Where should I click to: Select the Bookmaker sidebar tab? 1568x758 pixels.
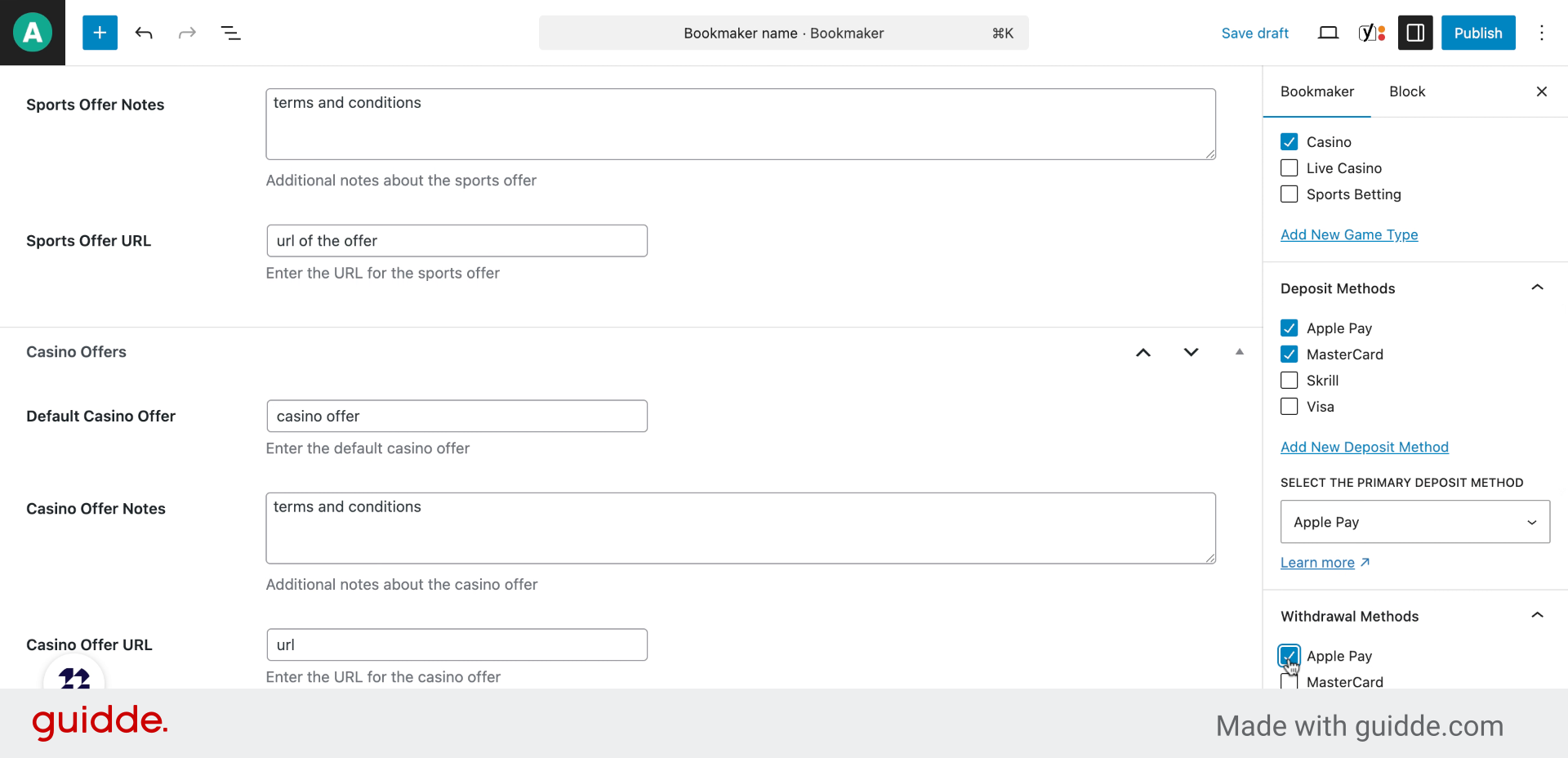pos(1316,91)
